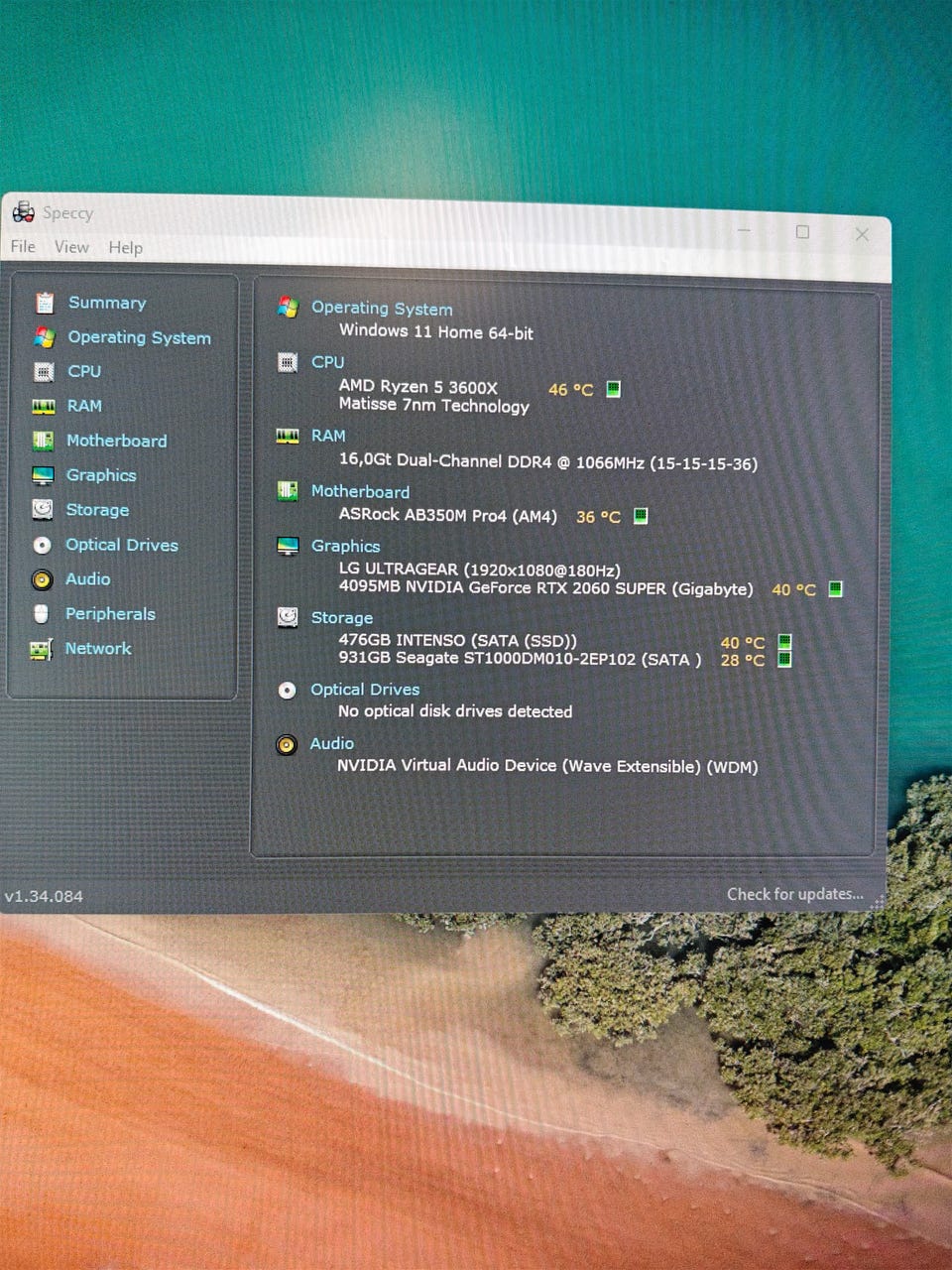The image size is (952, 1270).
Task: Click green temperature indicator next to GPU 40 °C
Action: point(835,589)
